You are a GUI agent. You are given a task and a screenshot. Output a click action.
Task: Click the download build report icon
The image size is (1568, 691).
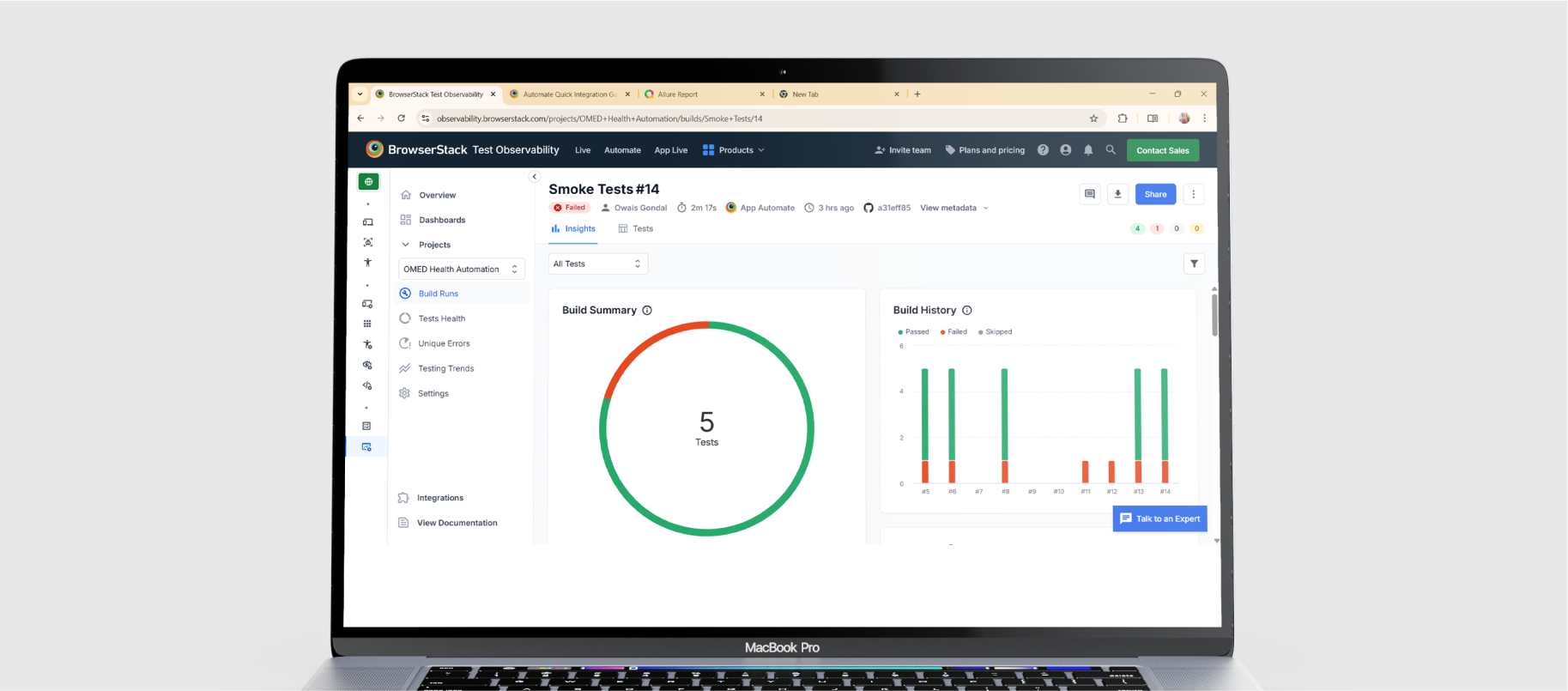1117,194
